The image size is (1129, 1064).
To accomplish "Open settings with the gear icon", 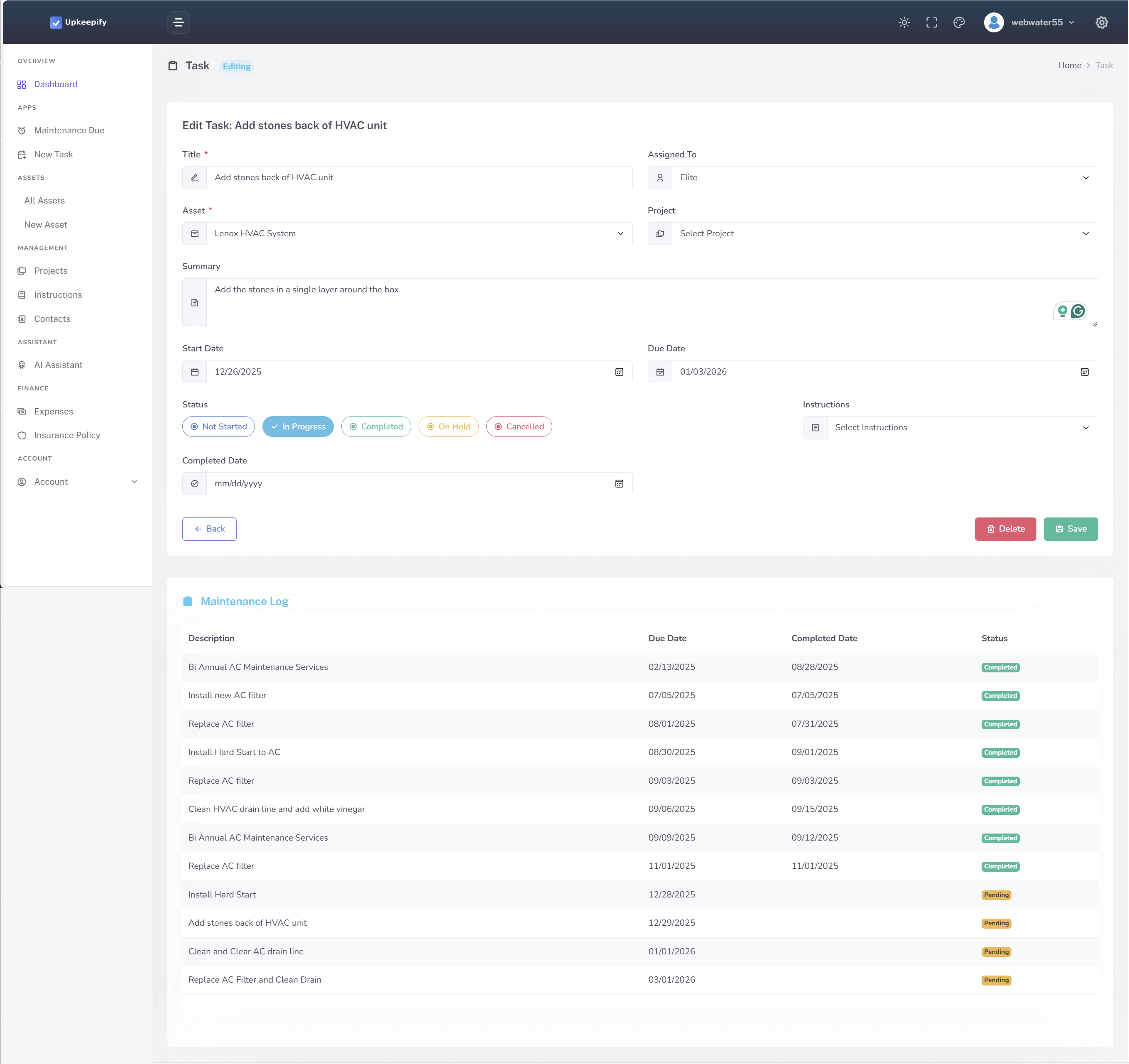I will pos(1102,22).
